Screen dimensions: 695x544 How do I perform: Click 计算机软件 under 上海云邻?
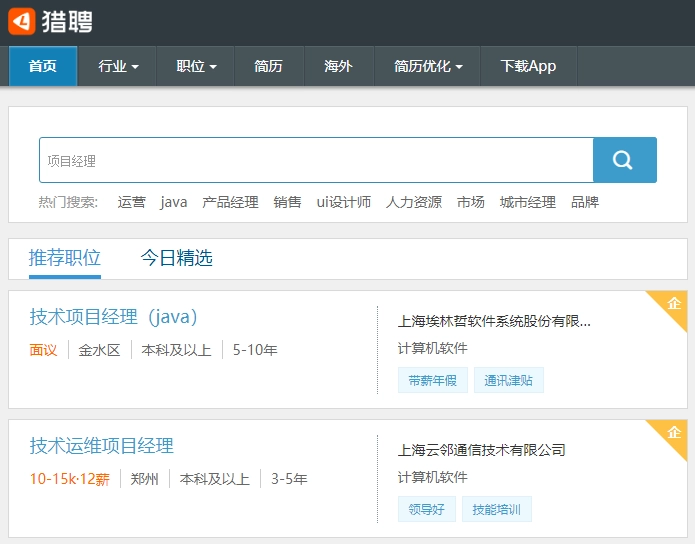point(433,477)
